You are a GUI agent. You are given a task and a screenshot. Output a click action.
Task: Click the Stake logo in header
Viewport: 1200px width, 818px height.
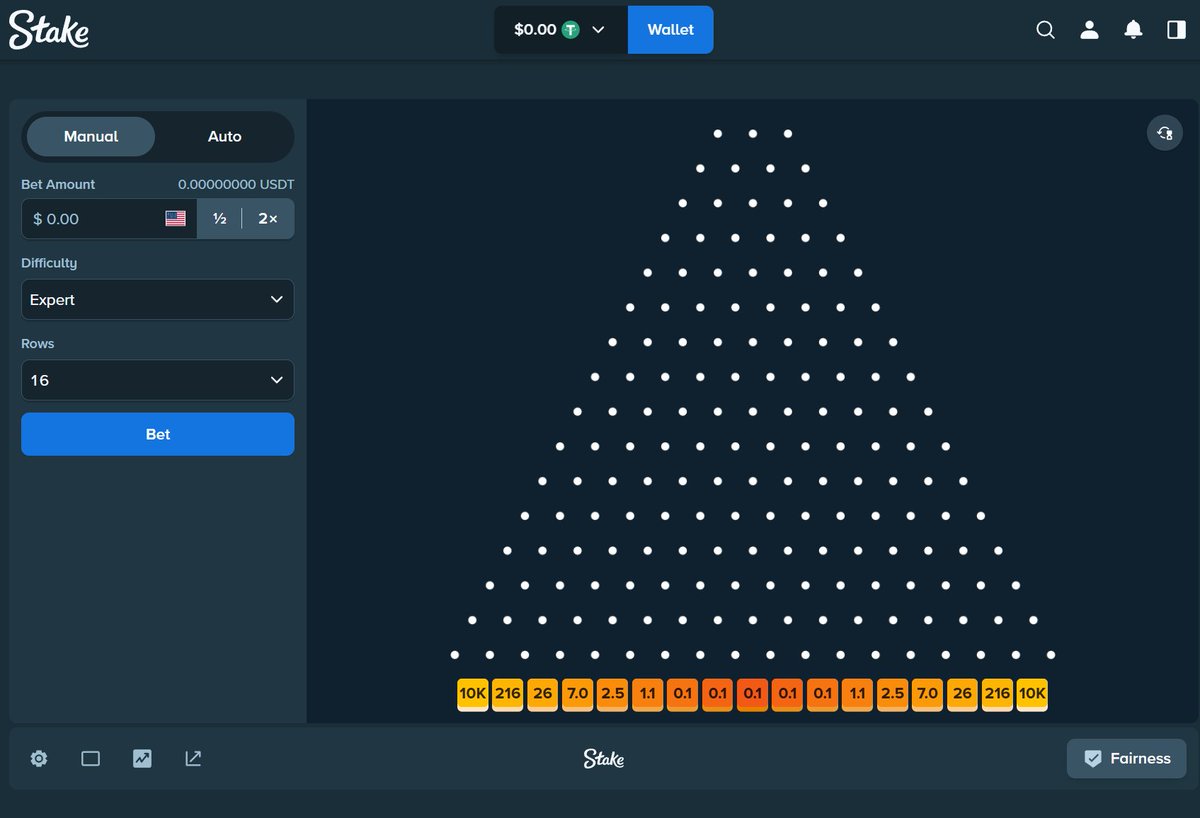pyautogui.click(x=49, y=29)
